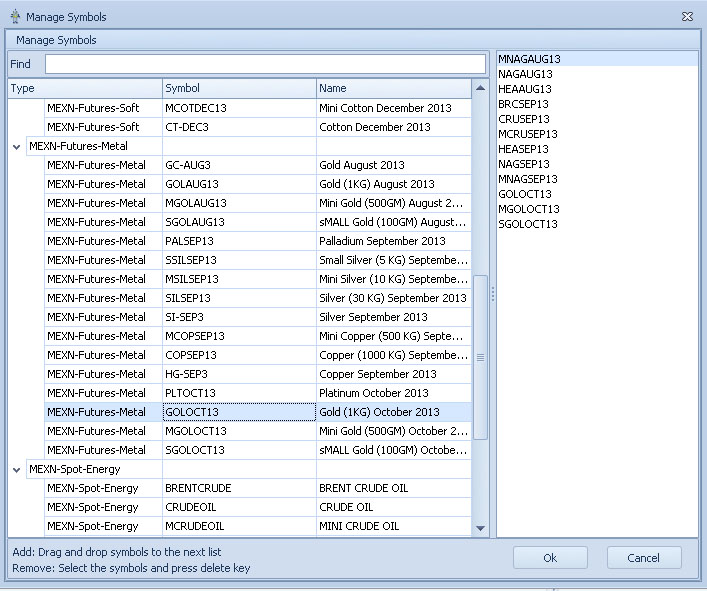Collapse the MEXN-Spot-Energy group
The image size is (707, 591).
point(17,469)
